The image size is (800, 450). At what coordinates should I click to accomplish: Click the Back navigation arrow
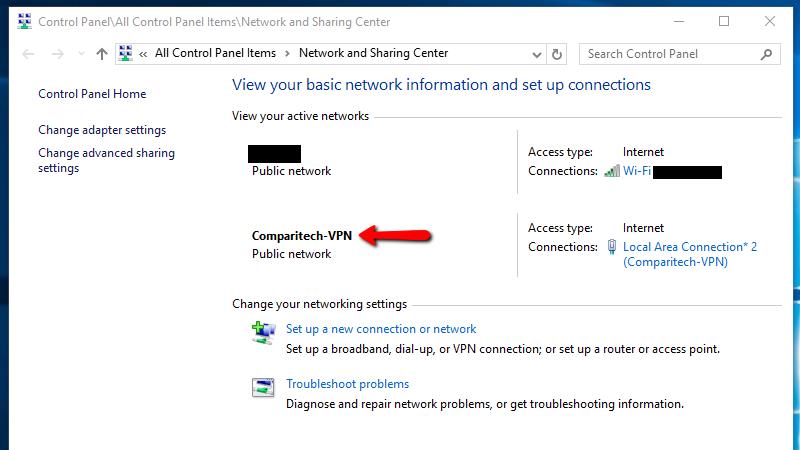tap(29, 54)
